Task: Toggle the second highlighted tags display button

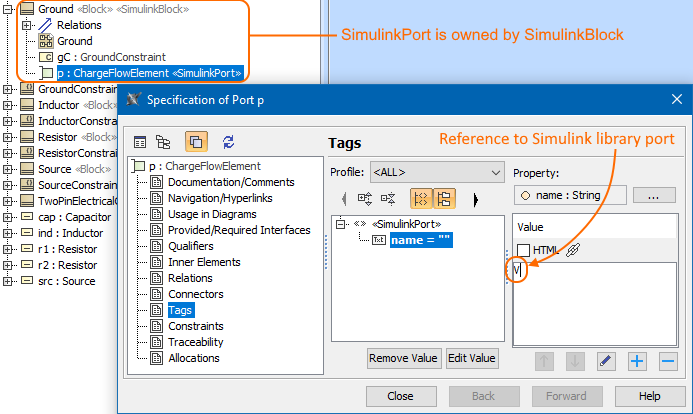Action: (x=445, y=199)
